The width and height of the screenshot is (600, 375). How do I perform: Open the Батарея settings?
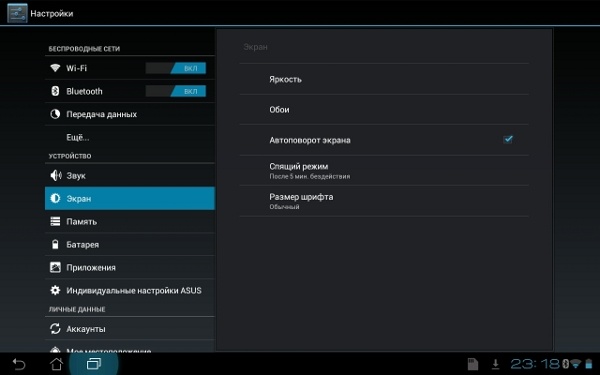[130, 244]
